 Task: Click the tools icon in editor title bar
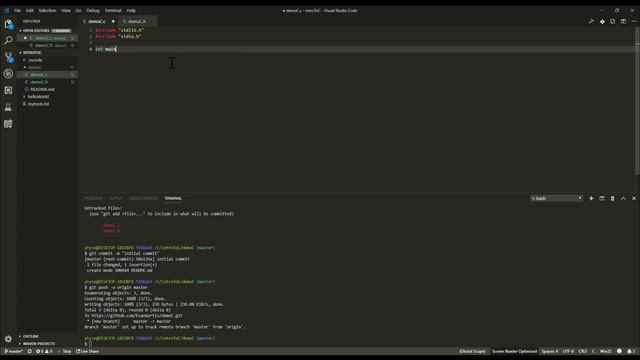591,21
